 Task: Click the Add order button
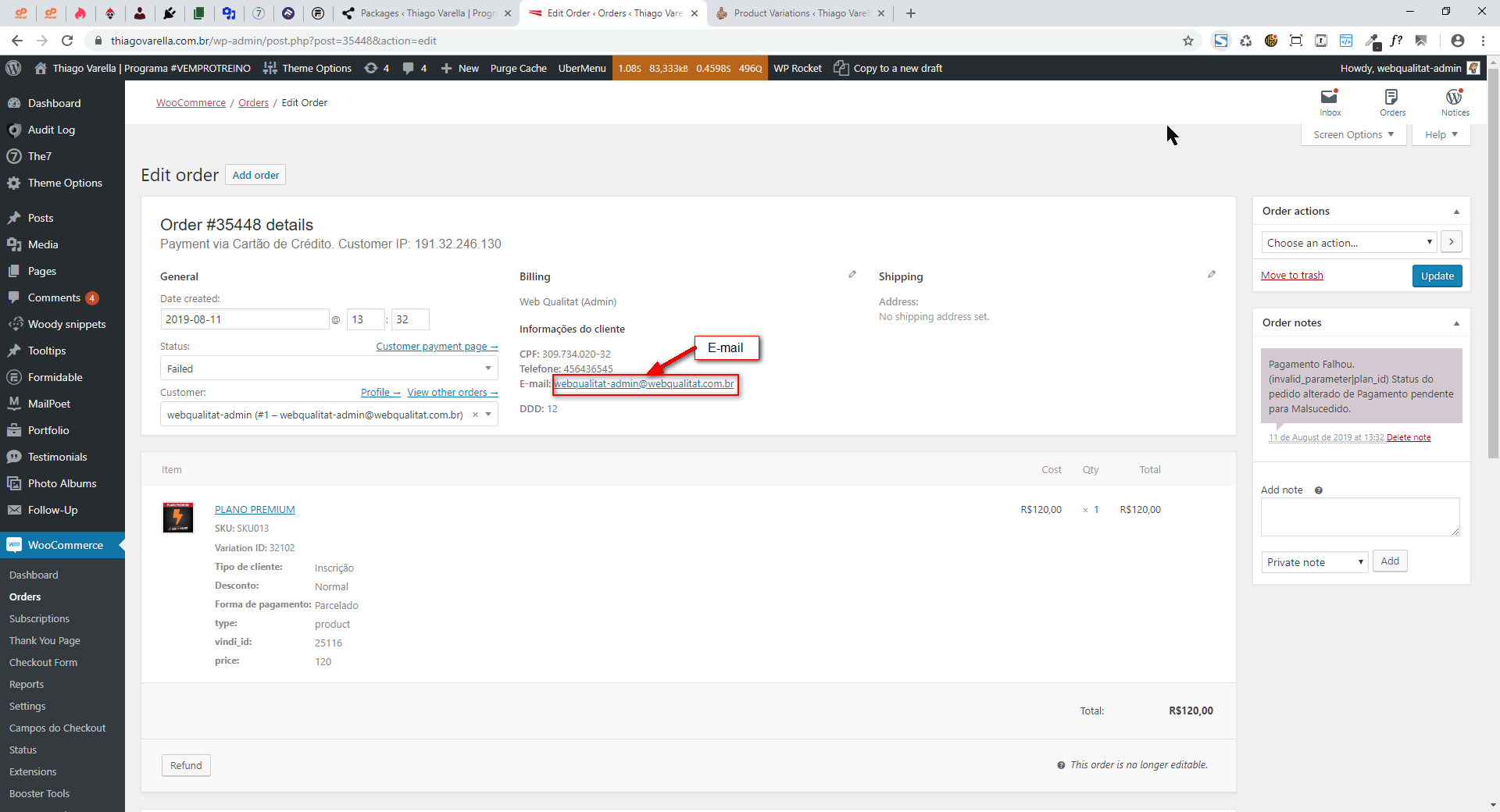255,175
